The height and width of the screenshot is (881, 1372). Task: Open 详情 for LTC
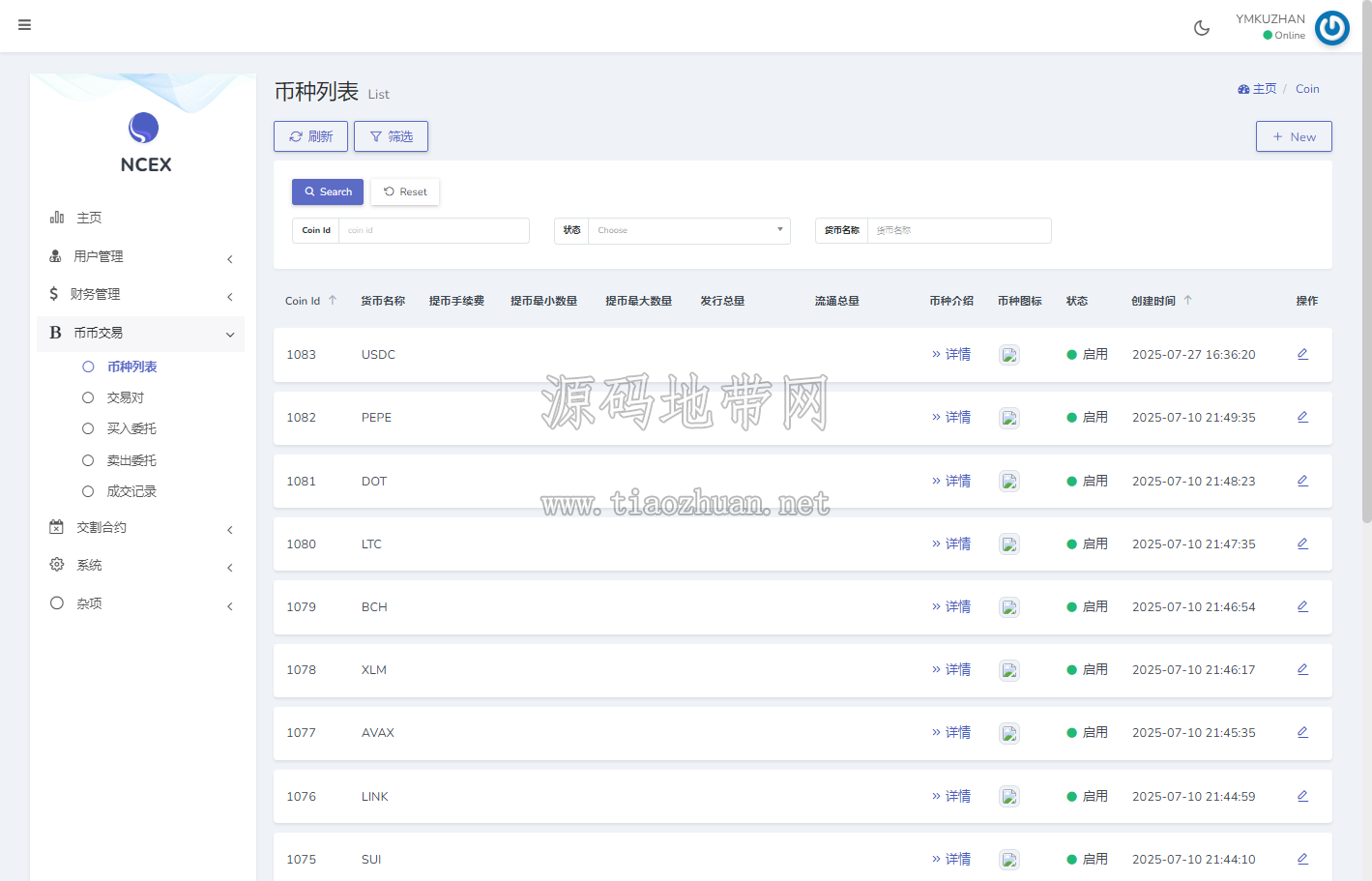(x=951, y=543)
